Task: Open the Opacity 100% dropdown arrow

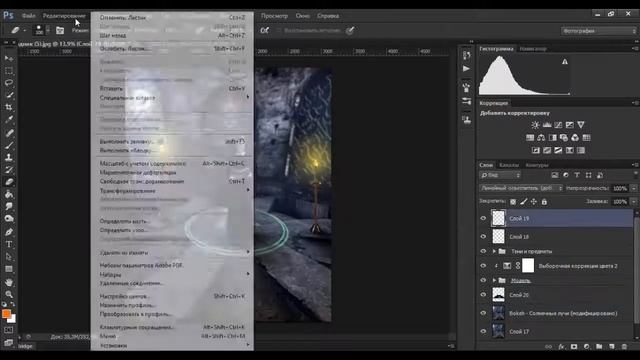Action: point(634,188)
